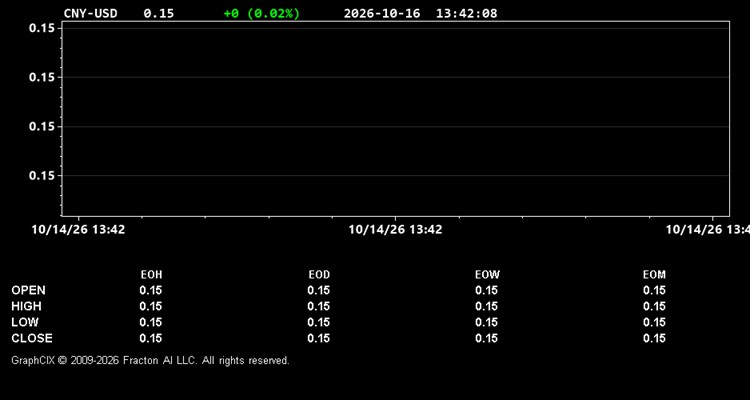Click the GraphCIX Fracton AI copyright notice
The width and height of the screenshot is (750, 400).
(150, 360)
